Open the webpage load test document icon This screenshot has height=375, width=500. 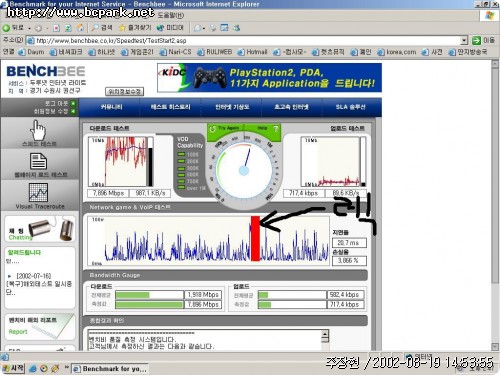38,161
